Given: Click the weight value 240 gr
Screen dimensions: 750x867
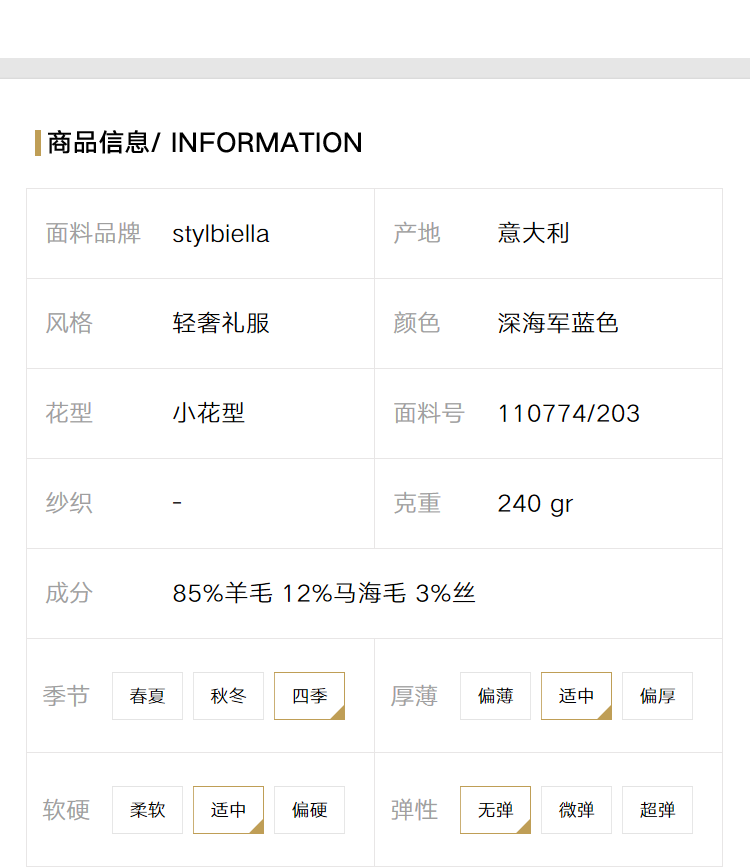Looking at the screenshot, I should click(535, 504).
